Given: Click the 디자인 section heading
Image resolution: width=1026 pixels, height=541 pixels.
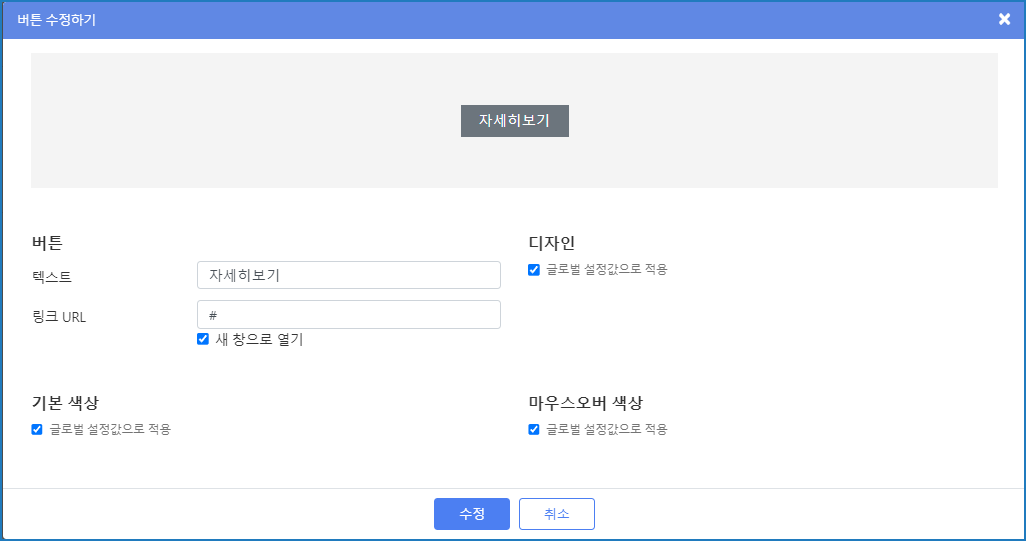Looking at the screenshot, I should click(551, 242).
